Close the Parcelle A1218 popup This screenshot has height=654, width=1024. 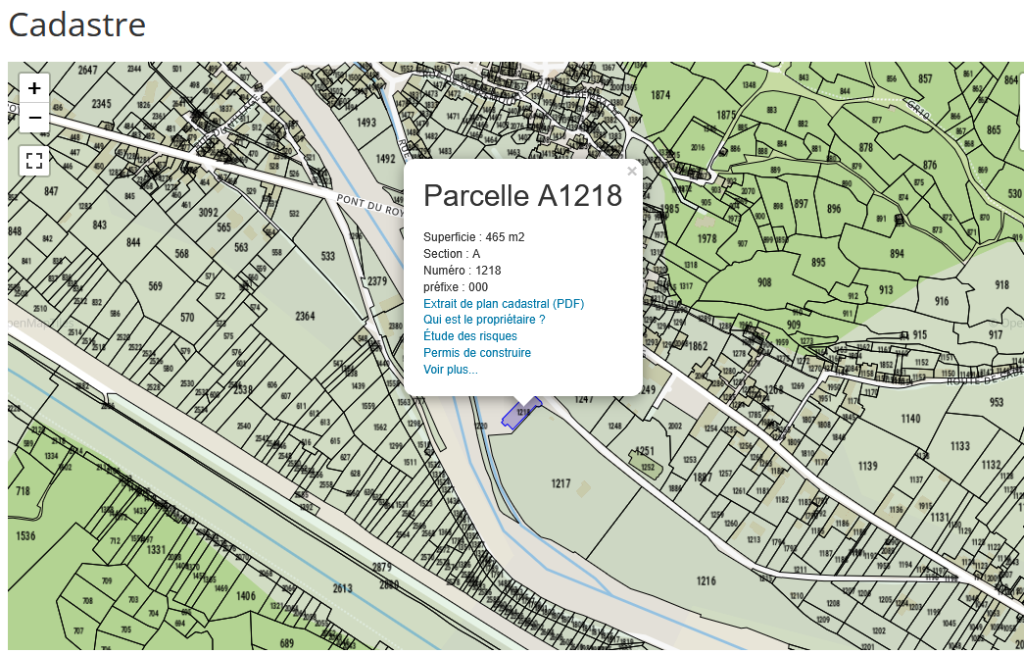tap(631, 172)
